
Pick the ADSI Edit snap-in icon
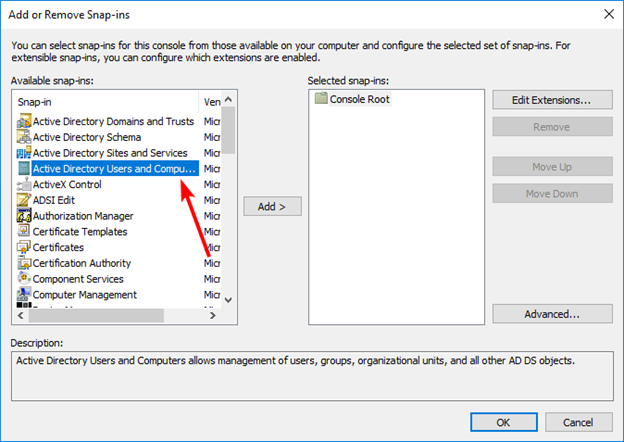tap(24, 200)
